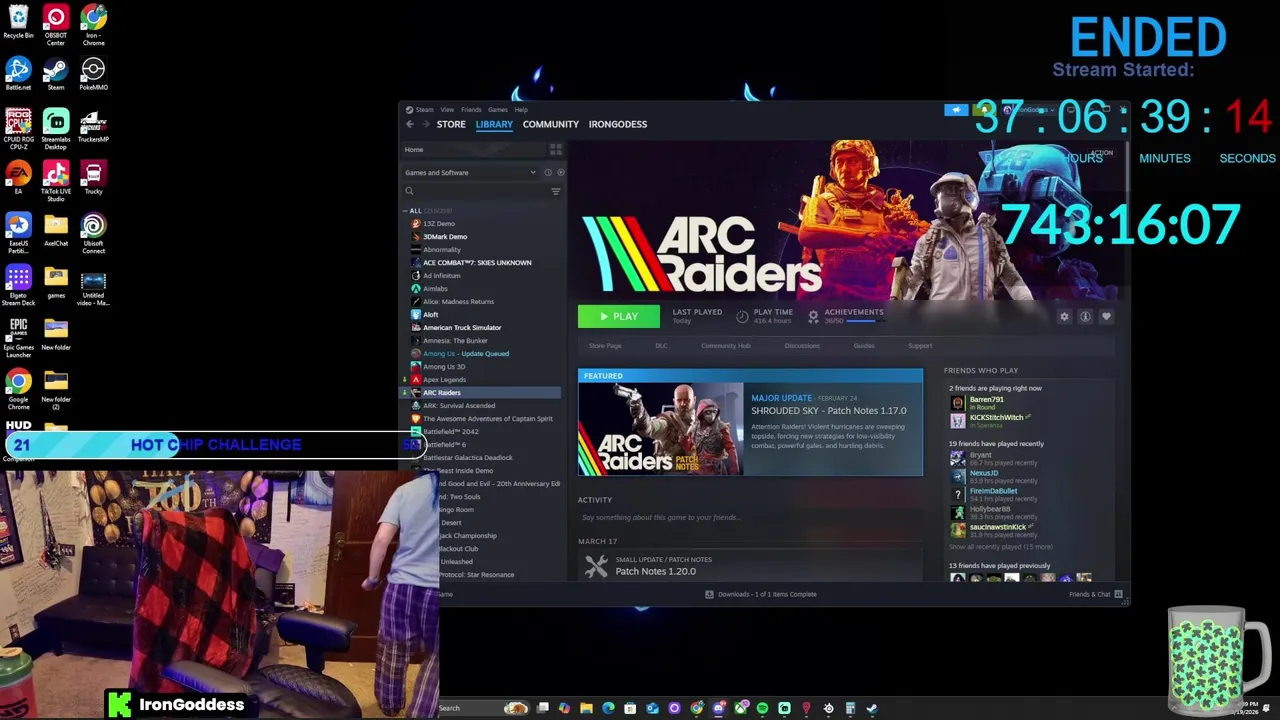The image size is (1280, 720).
Task: Open Task View on the taskbar
Action: (x=542, y=708)
